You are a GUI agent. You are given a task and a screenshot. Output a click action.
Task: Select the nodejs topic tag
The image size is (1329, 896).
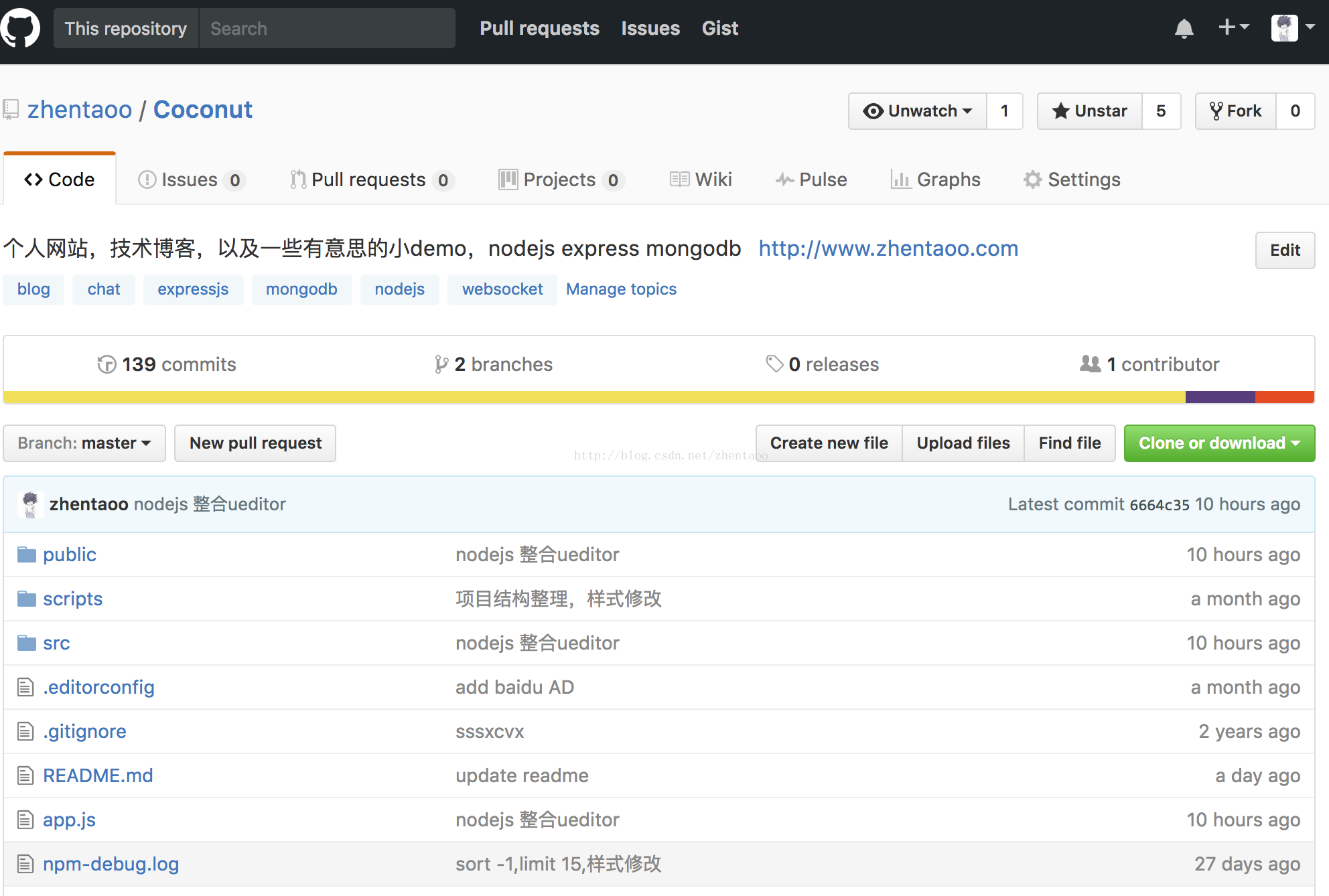coord(400,289)
